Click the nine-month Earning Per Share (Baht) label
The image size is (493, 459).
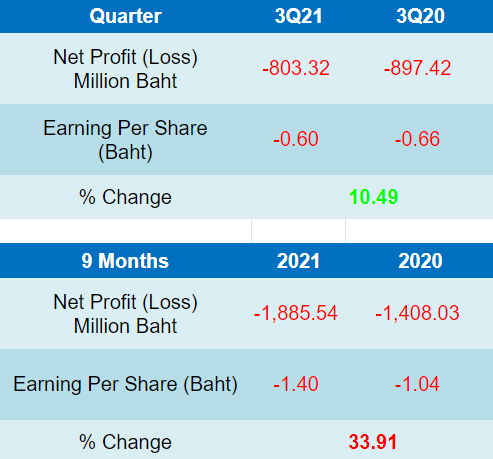click(125, 384)
